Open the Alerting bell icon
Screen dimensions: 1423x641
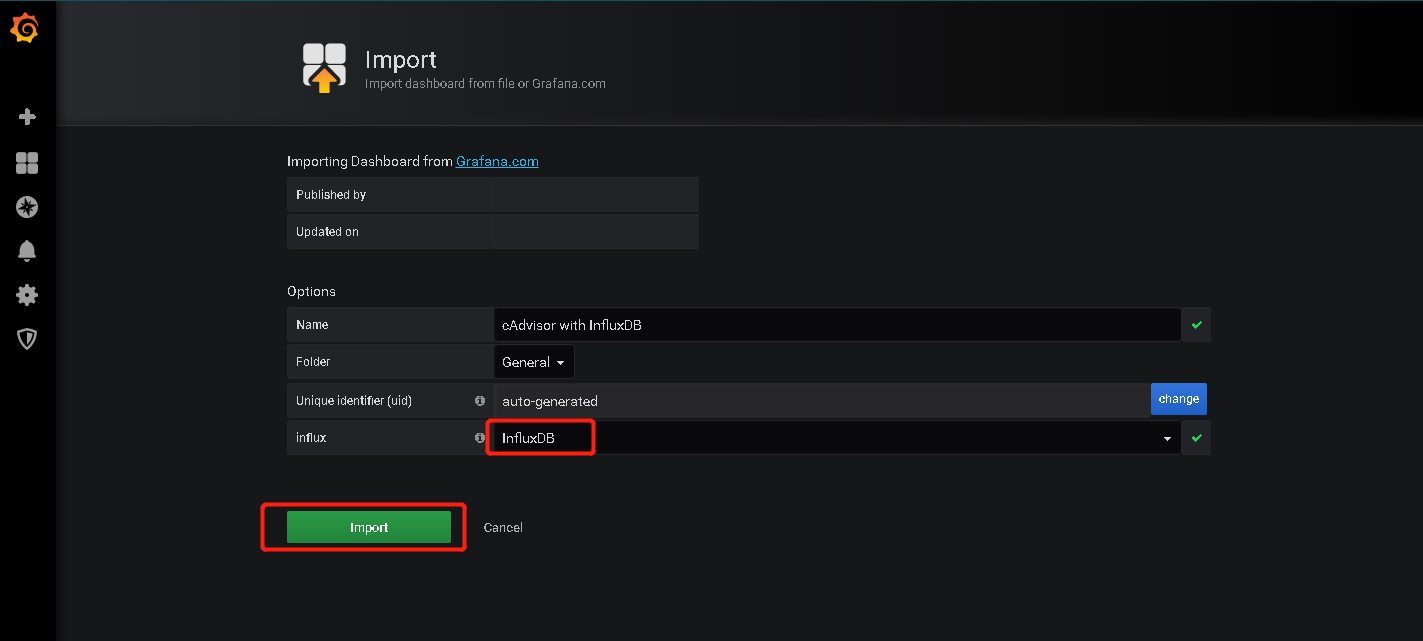pos(27,251)
